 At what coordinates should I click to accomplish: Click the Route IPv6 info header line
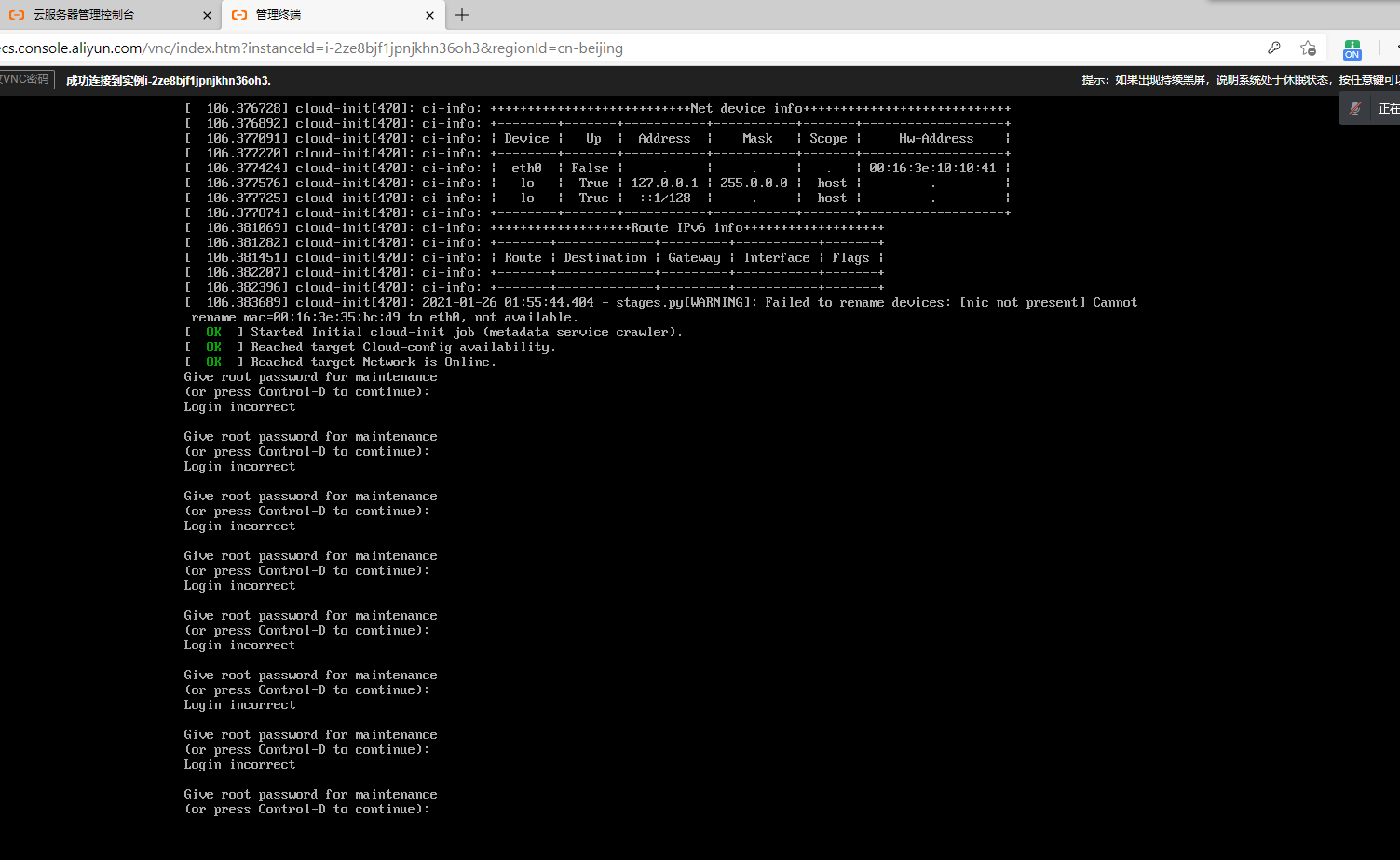[687, 228]
